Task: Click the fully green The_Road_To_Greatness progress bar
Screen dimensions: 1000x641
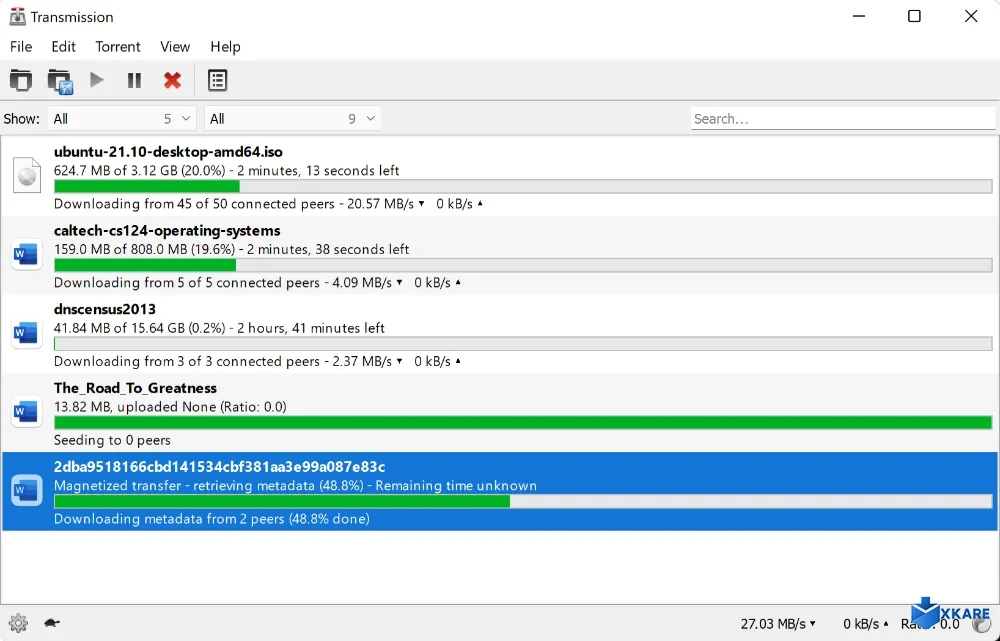Action: [x=523, y=422]
